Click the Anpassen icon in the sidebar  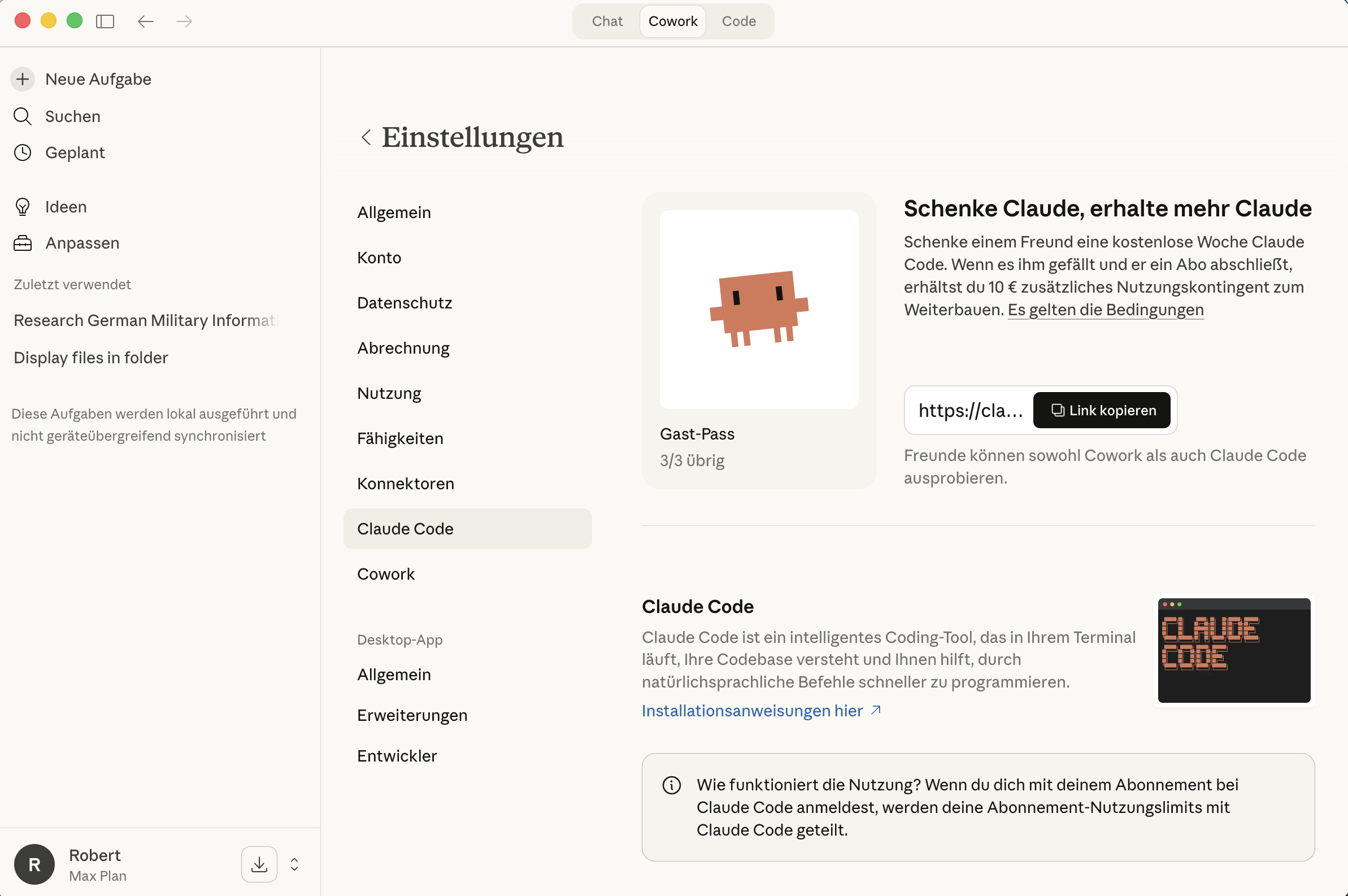23,242
